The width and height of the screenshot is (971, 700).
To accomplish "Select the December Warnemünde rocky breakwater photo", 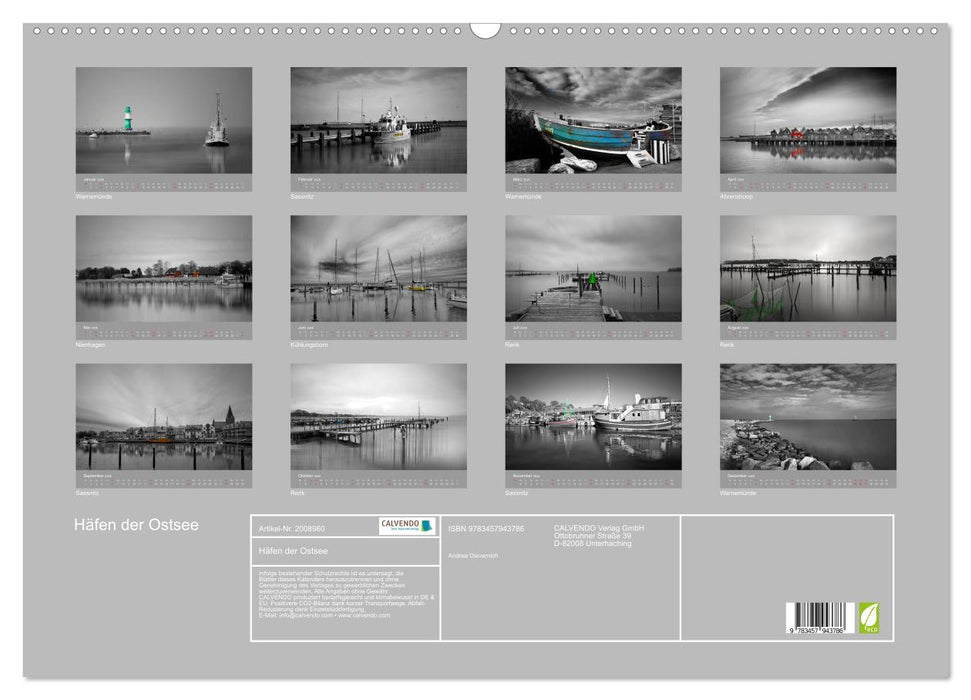I will (808, 417).
